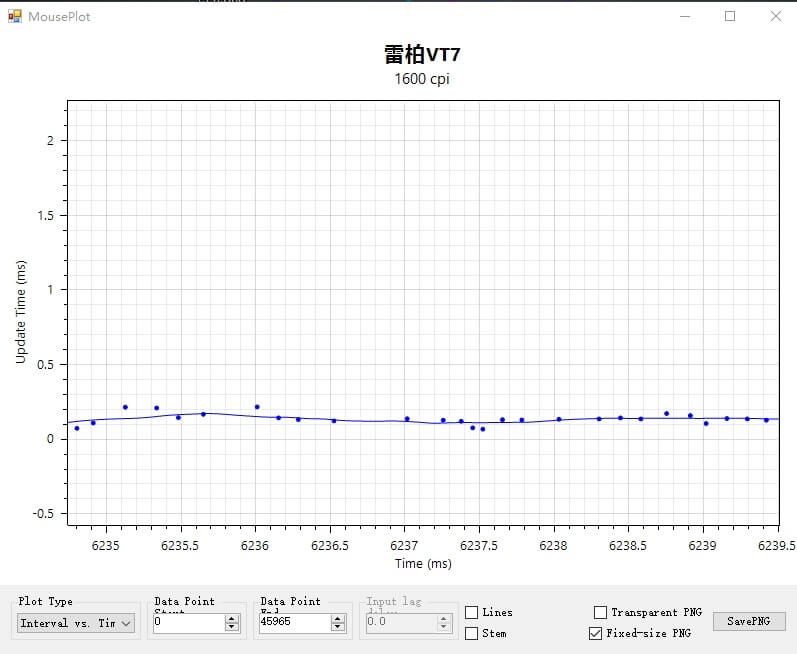
Task: Check the Transparent PNG option
Action: (x=600, y=612)
